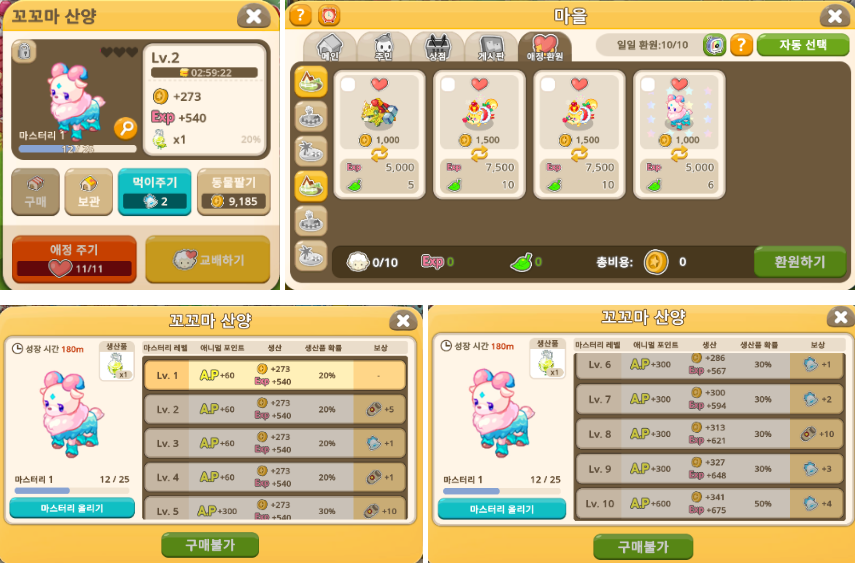The width and height of the screenshot is (855, 563).
Task: Click the magnifying glass on animal portrait
Action: coord(125,128)
